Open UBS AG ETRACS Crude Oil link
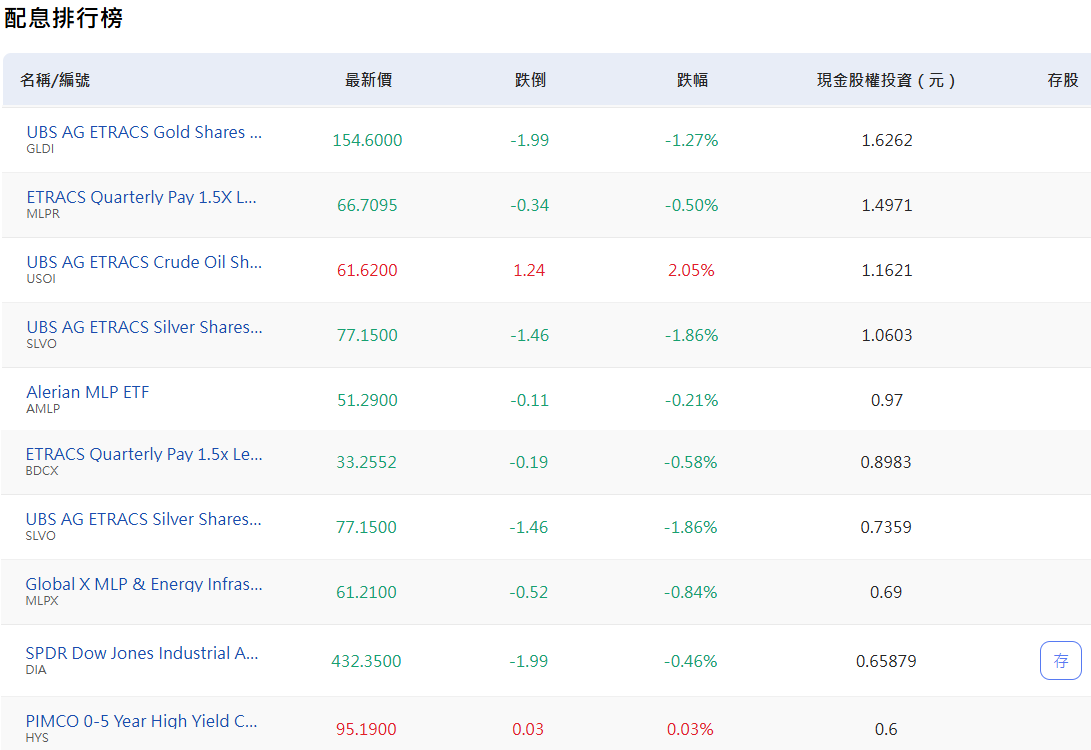The height and width of the screenshot is (750, 1091). click(x=144, y=262)
